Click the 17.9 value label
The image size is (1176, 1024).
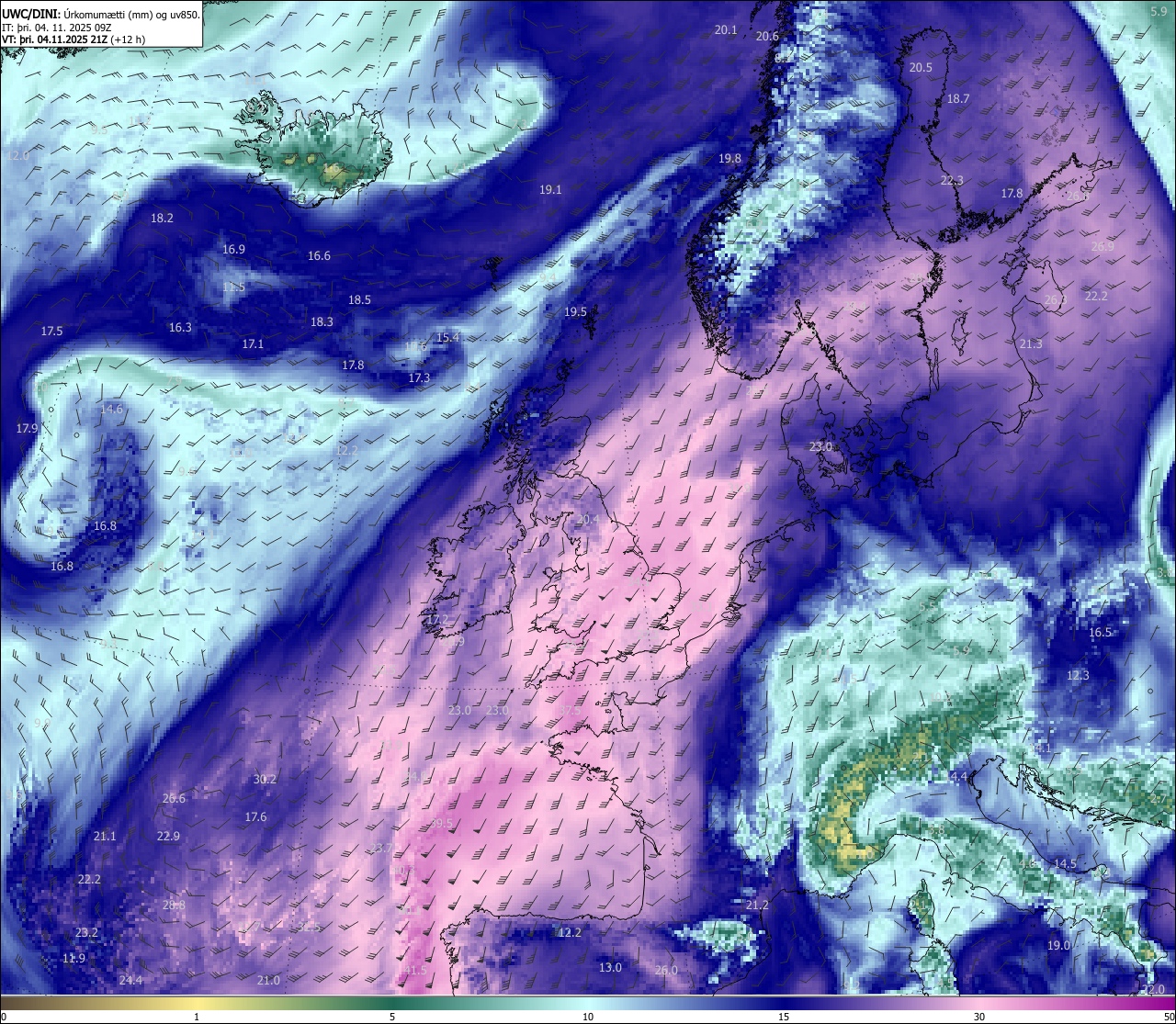coord(27,429)
